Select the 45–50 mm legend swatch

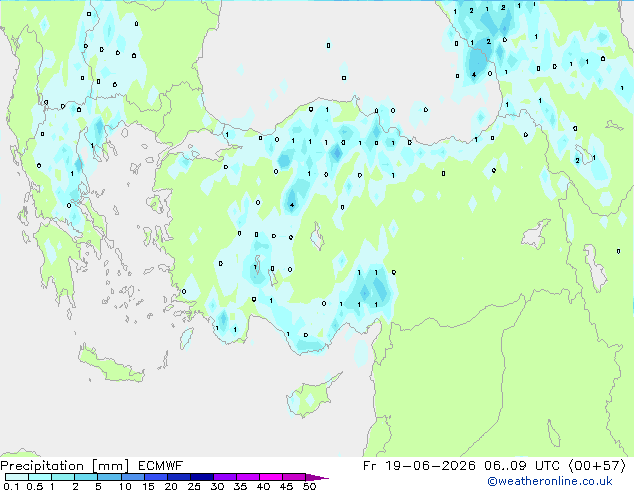(294, 477)
